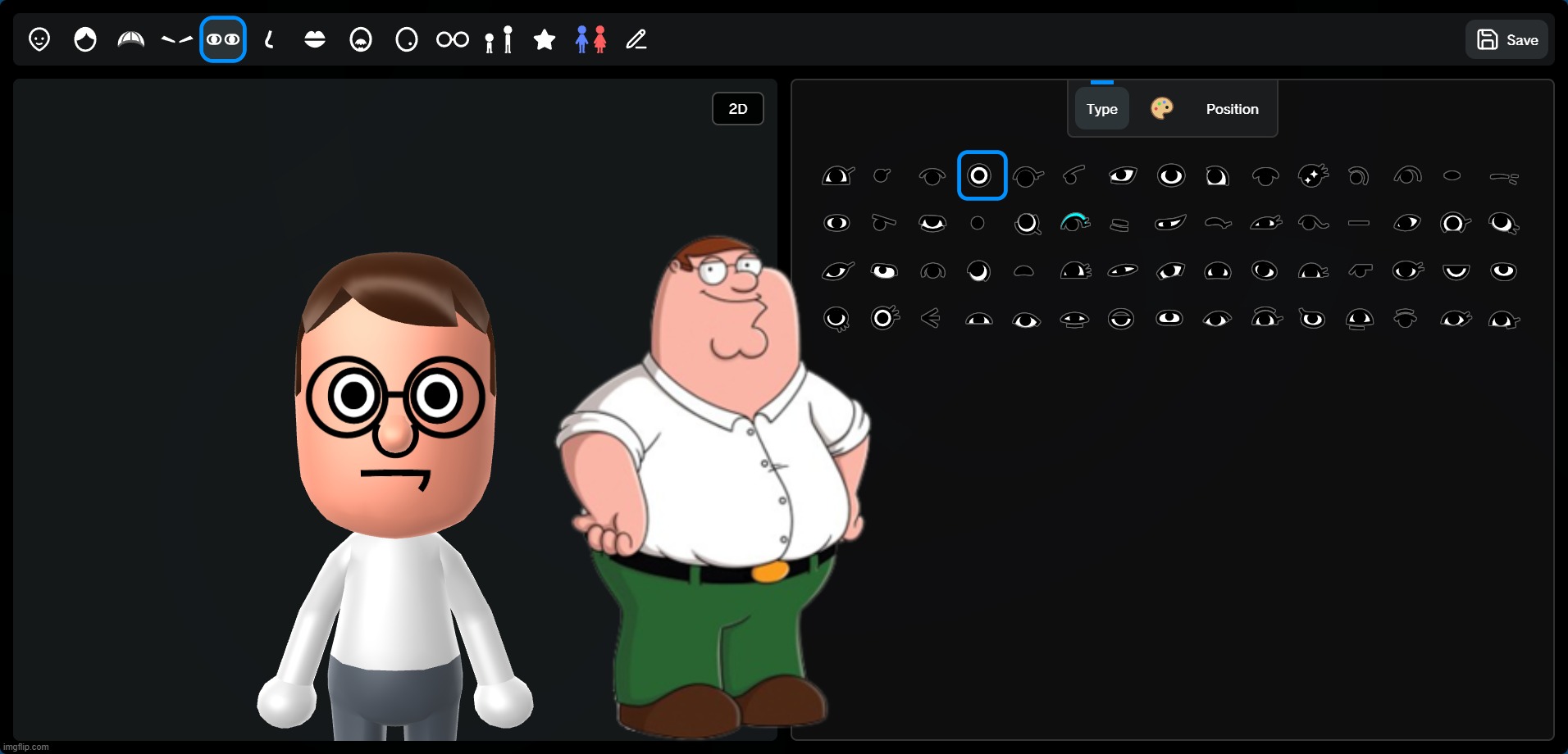Open the mole category icon
The image size is (1568, 754).
click(407, 39)
